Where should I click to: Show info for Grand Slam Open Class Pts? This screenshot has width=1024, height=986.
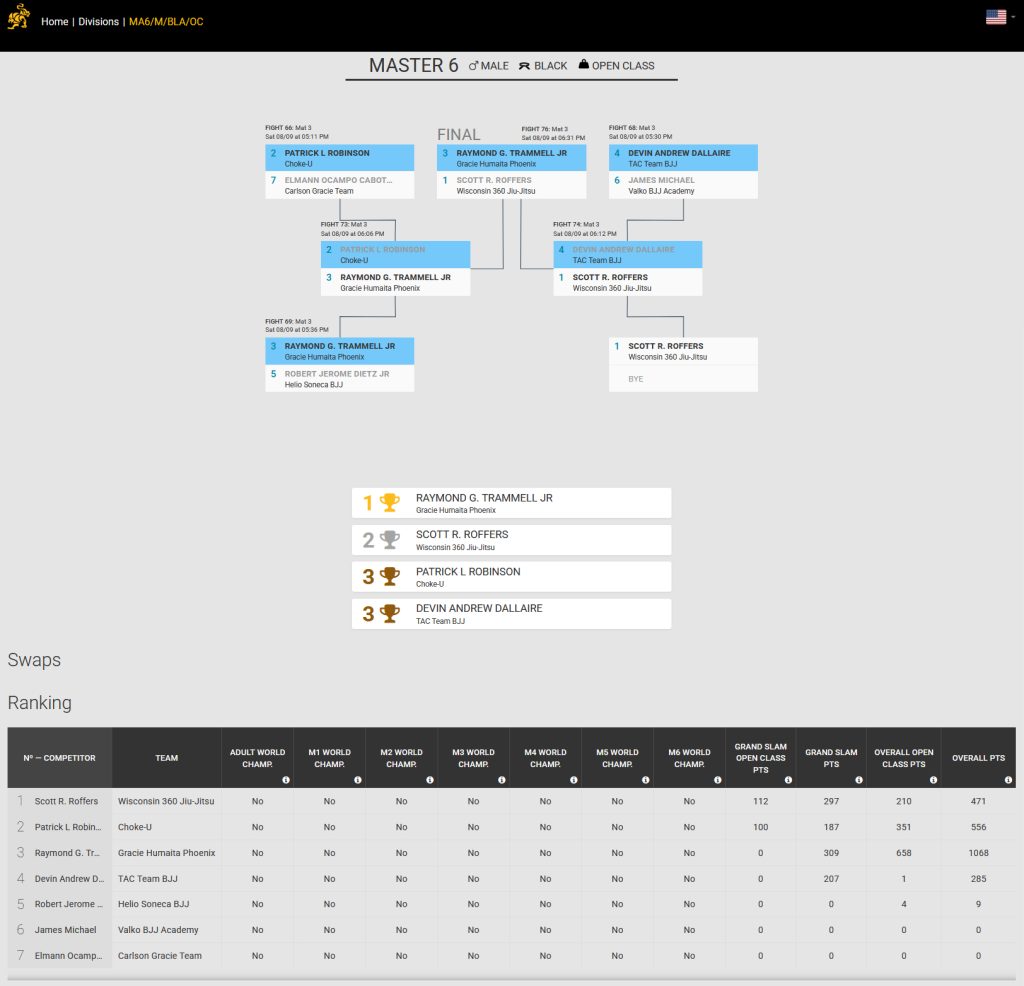[788, 780]
